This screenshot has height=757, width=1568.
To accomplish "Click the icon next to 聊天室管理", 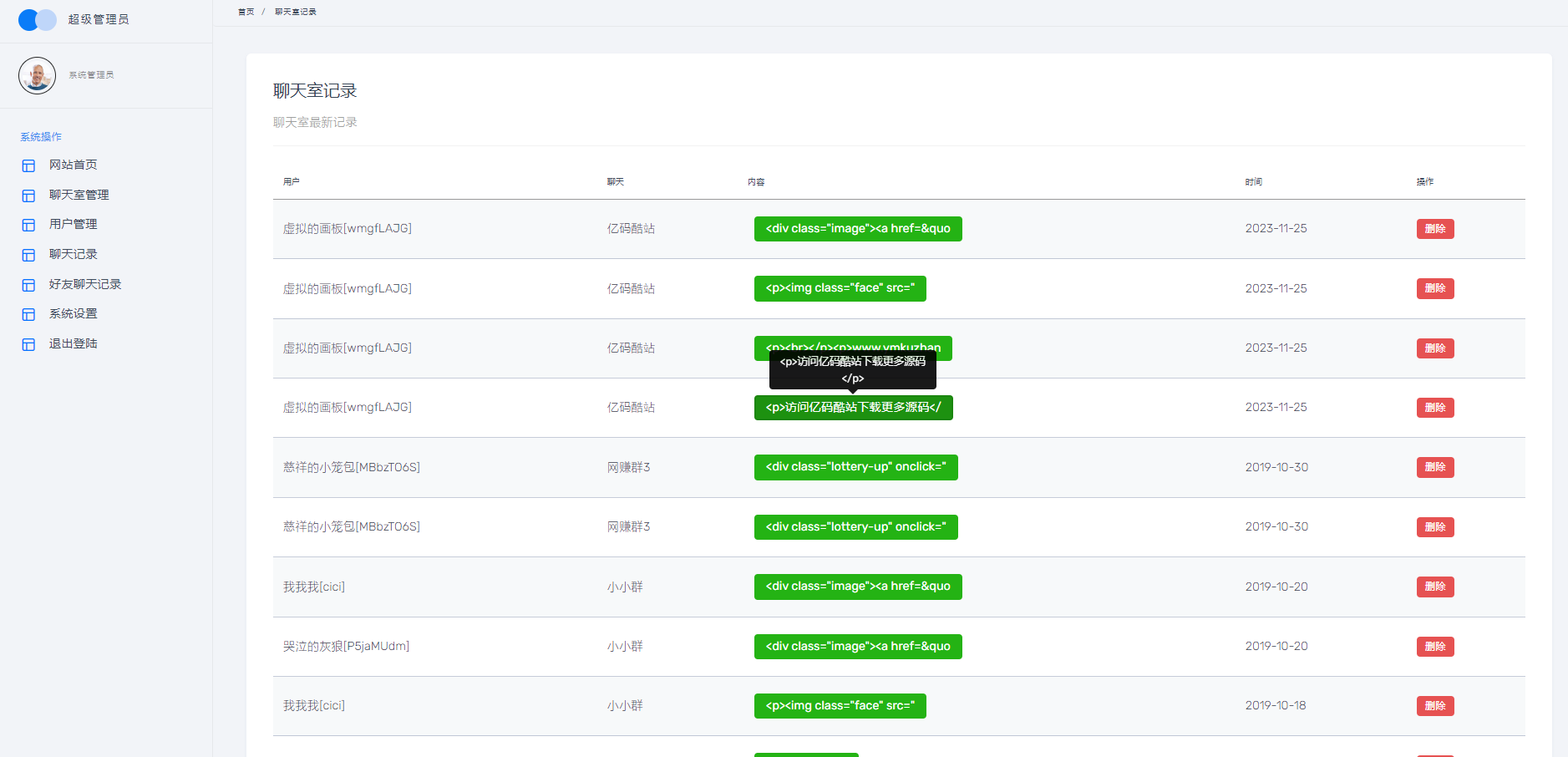I will tap(28, 196).
